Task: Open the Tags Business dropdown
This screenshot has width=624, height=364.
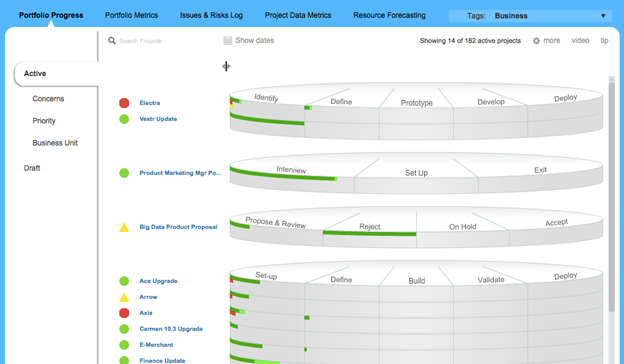Action: click(530, 16)
